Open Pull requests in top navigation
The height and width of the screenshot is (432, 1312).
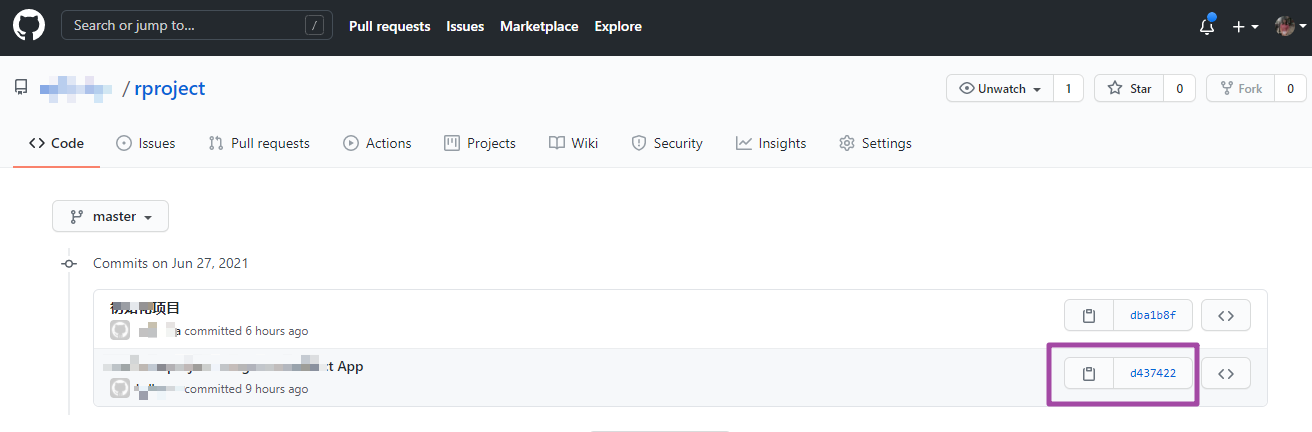389,26
